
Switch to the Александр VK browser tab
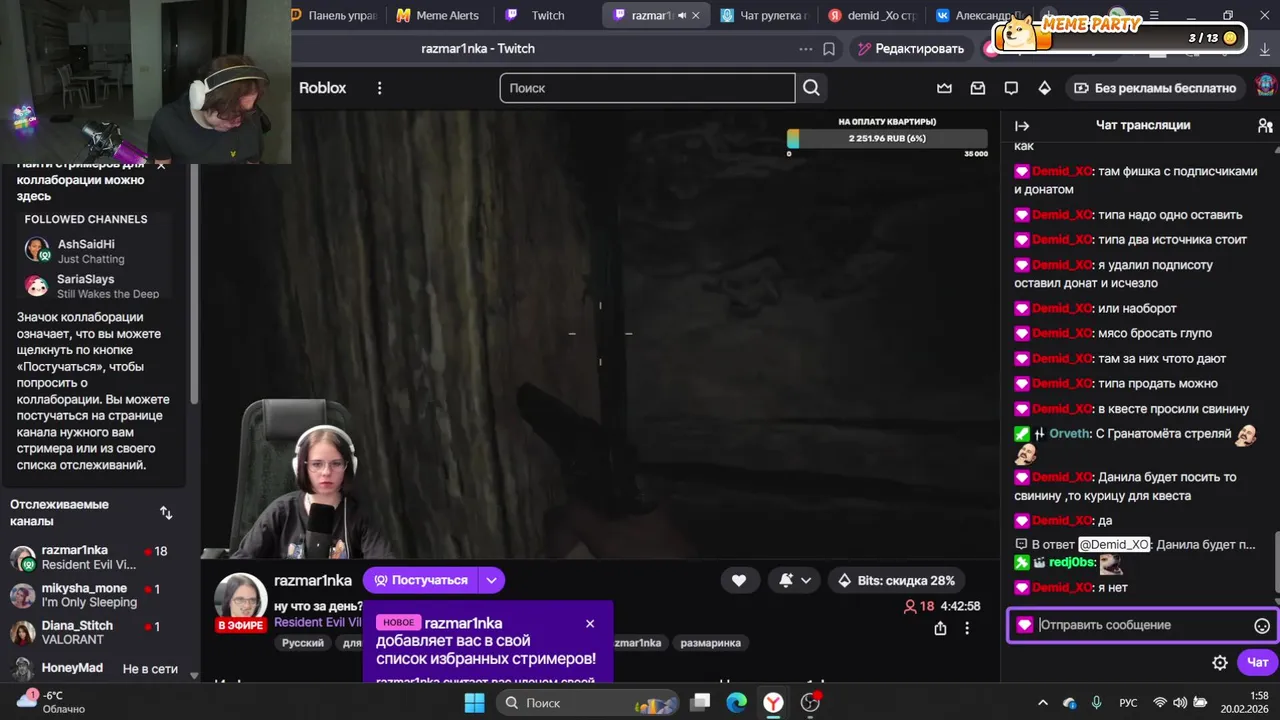(978, 15)
